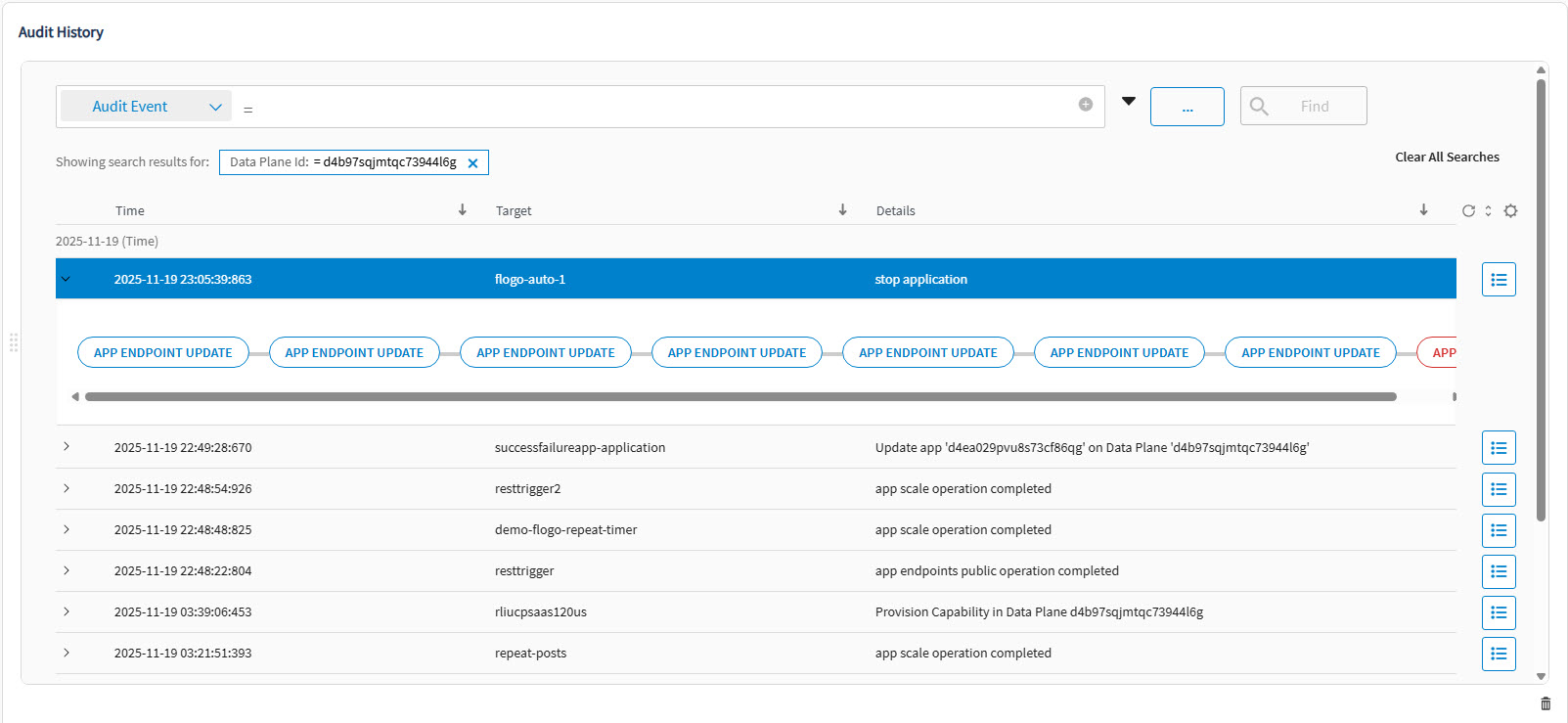1568x723 pixels.
Task: Click the Find button
Action: point(1303,106)
